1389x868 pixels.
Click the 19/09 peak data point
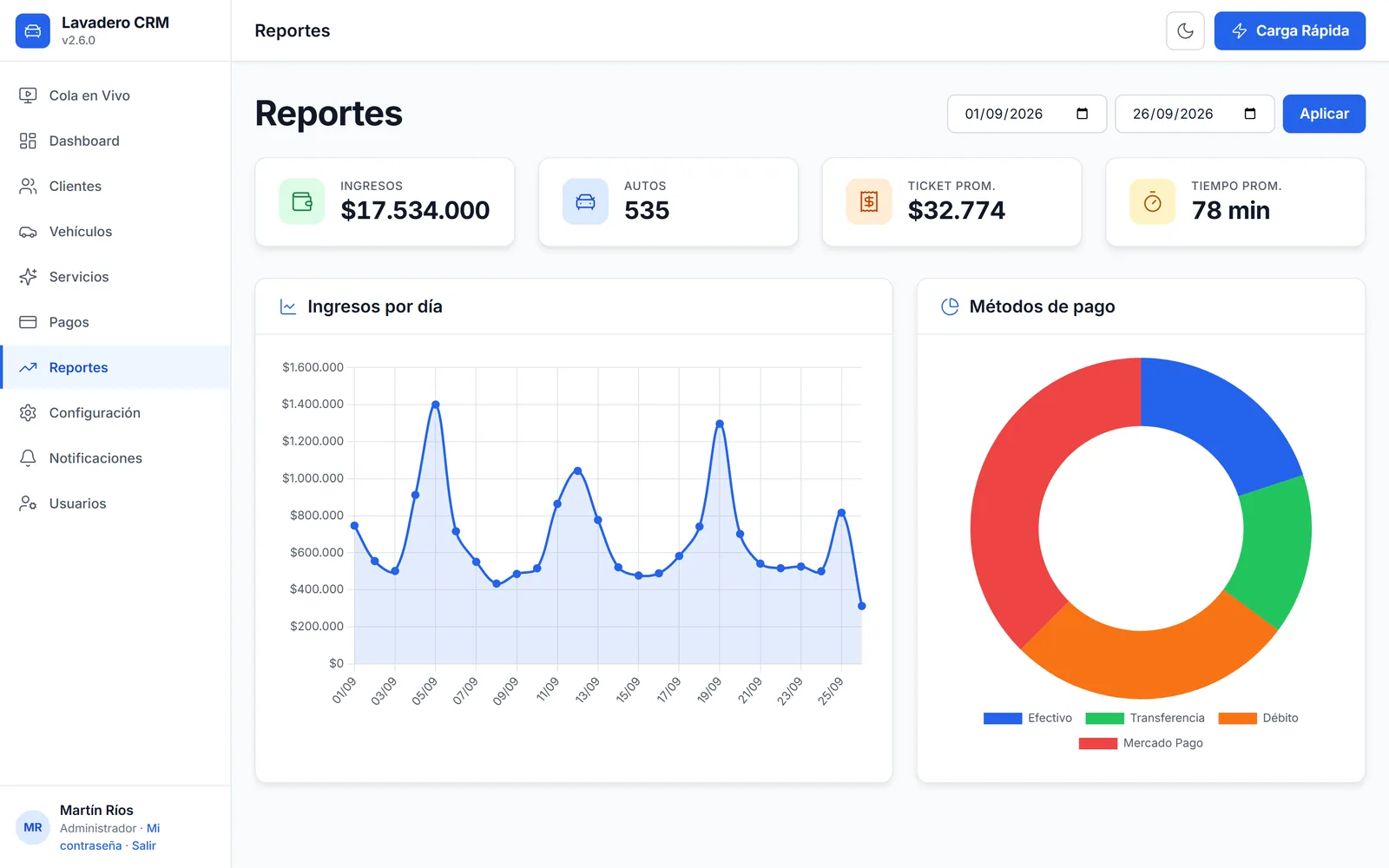pos(720,424)
